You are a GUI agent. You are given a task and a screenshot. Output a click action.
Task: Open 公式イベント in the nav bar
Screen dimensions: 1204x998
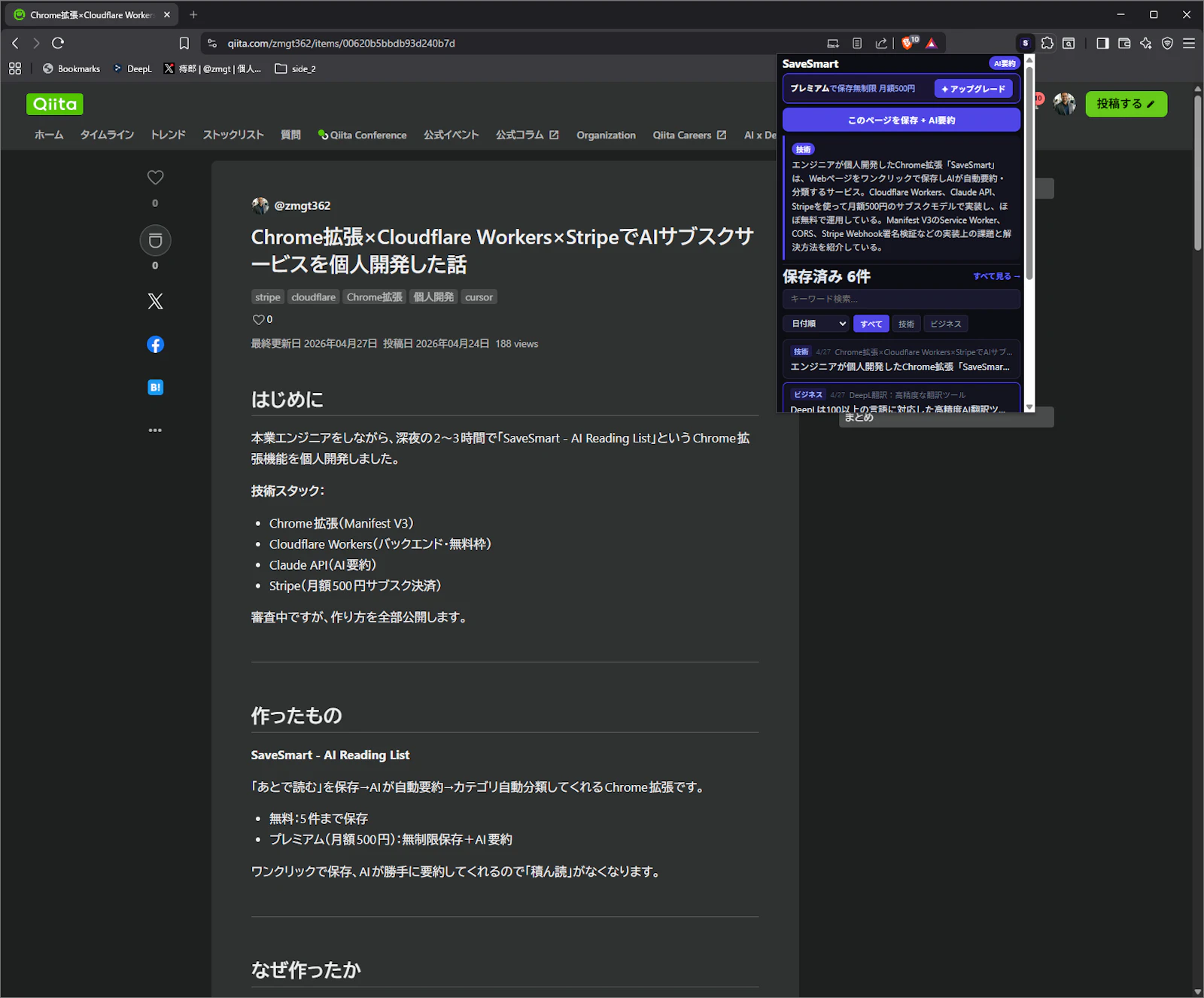click(451, 135)
